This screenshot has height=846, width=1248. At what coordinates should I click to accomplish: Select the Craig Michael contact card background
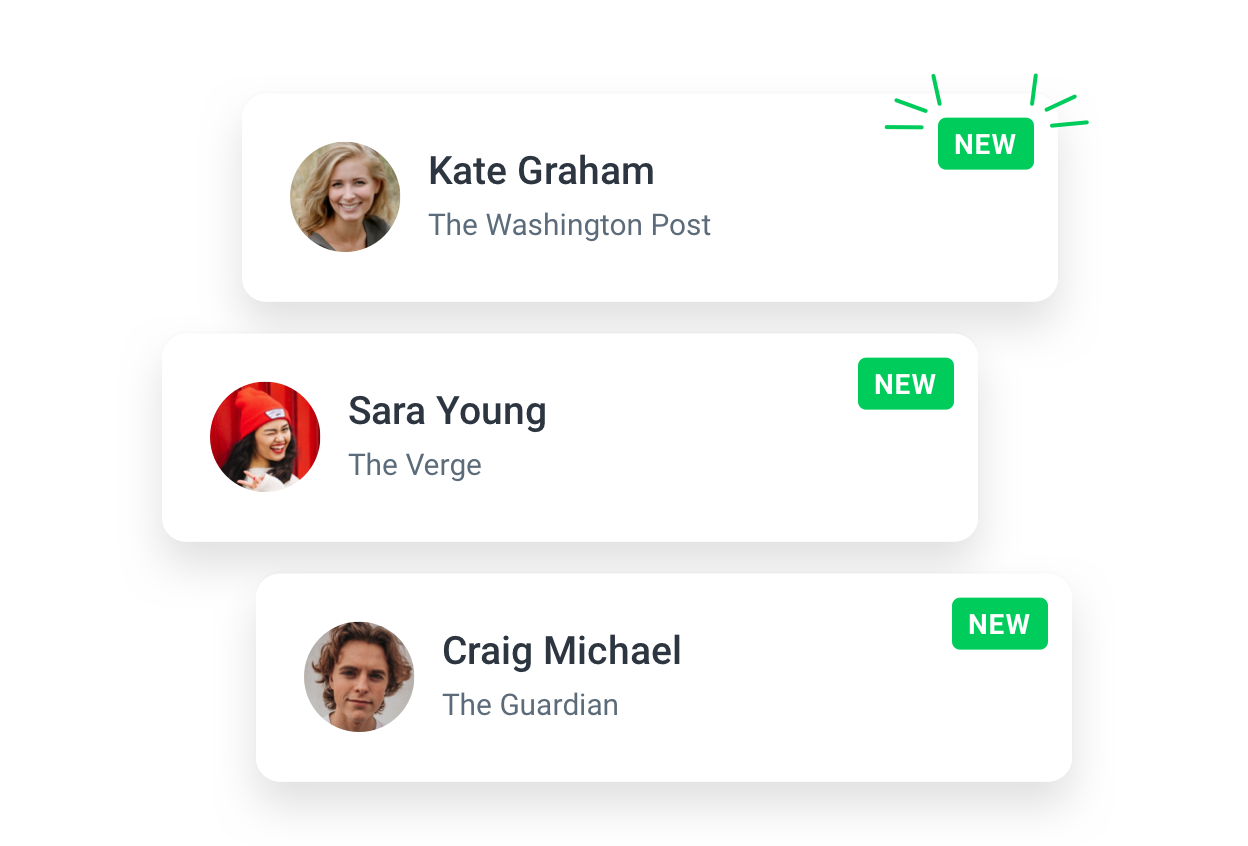[x=664, y=677]
